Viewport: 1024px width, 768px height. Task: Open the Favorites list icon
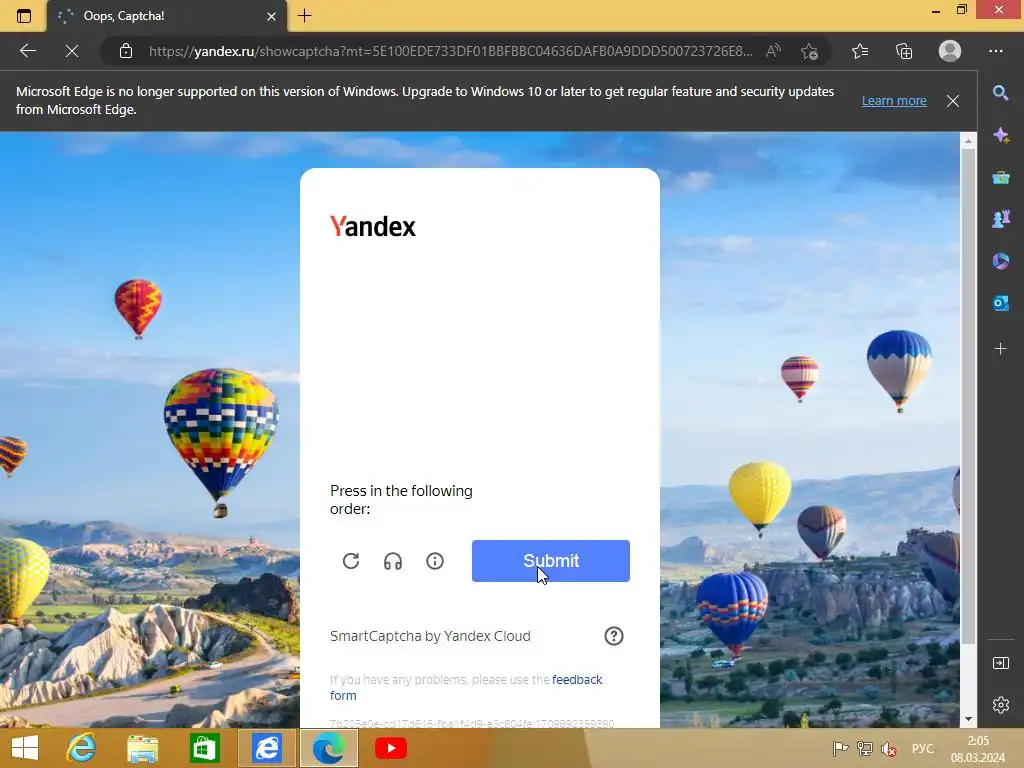pyautogui.click(x=860, y=51)
